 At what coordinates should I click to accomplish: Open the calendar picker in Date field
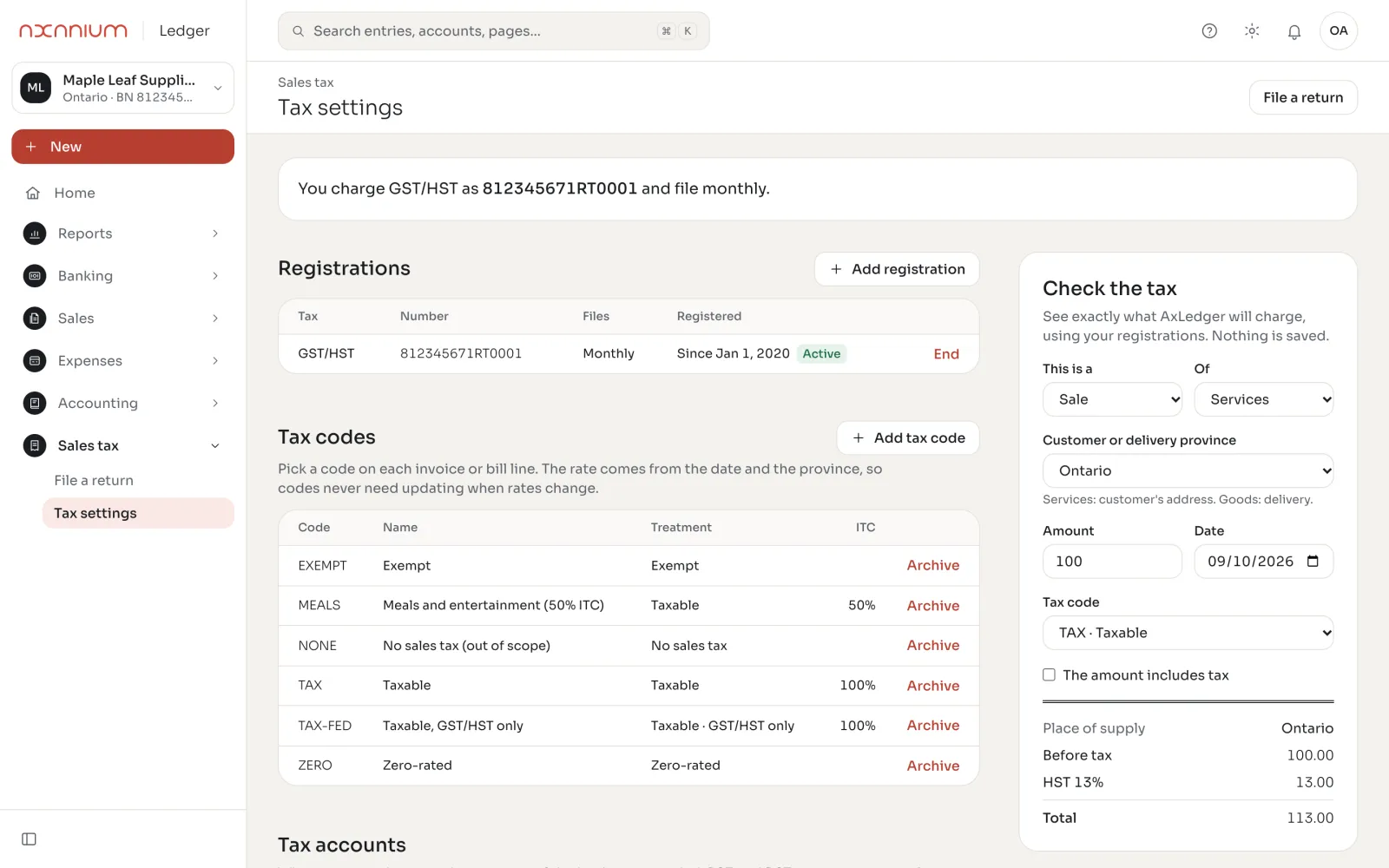(x=1313, y=562)
